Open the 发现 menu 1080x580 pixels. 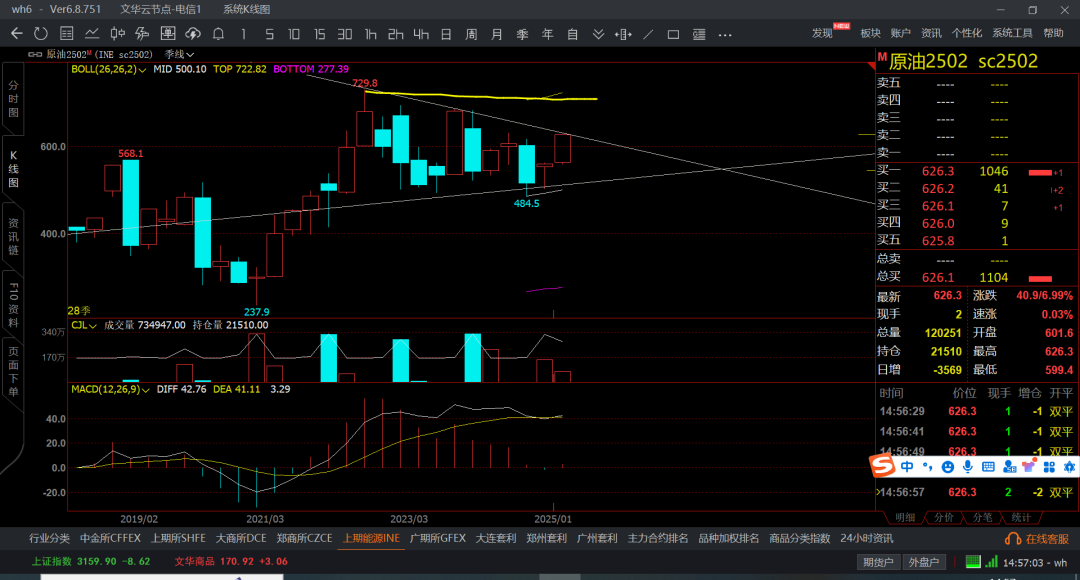coord(822,33)
